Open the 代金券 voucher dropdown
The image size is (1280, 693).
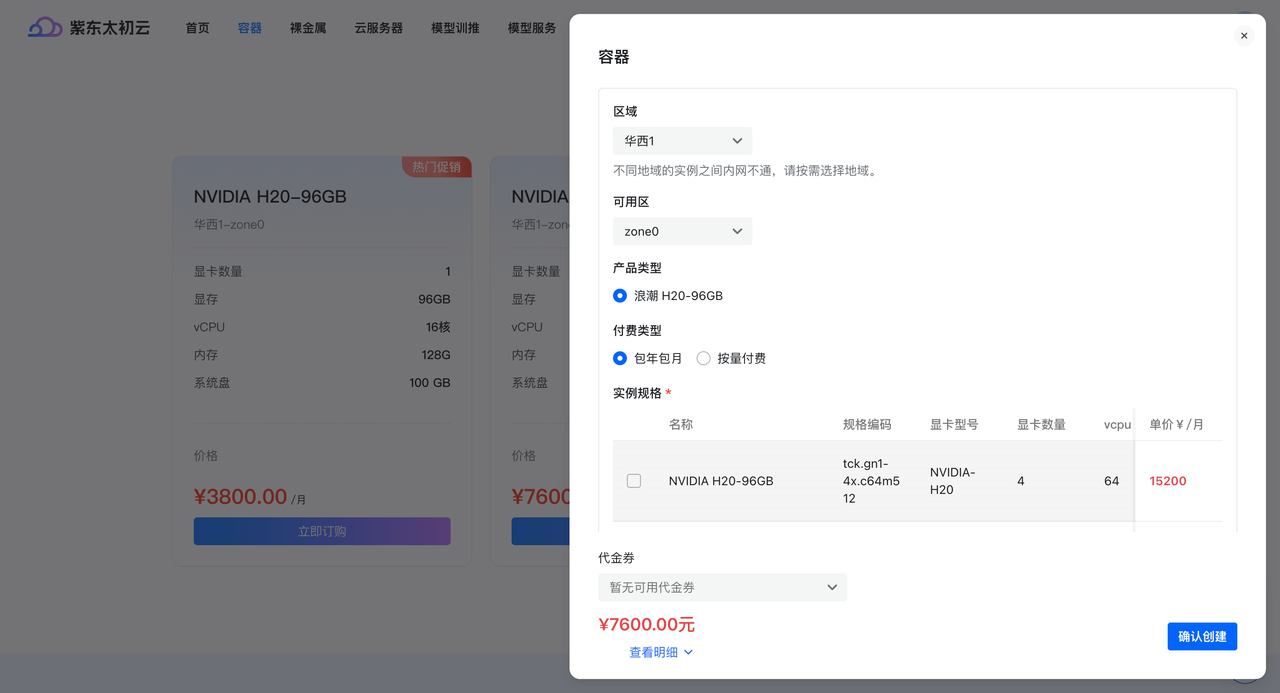coord(722,587)
